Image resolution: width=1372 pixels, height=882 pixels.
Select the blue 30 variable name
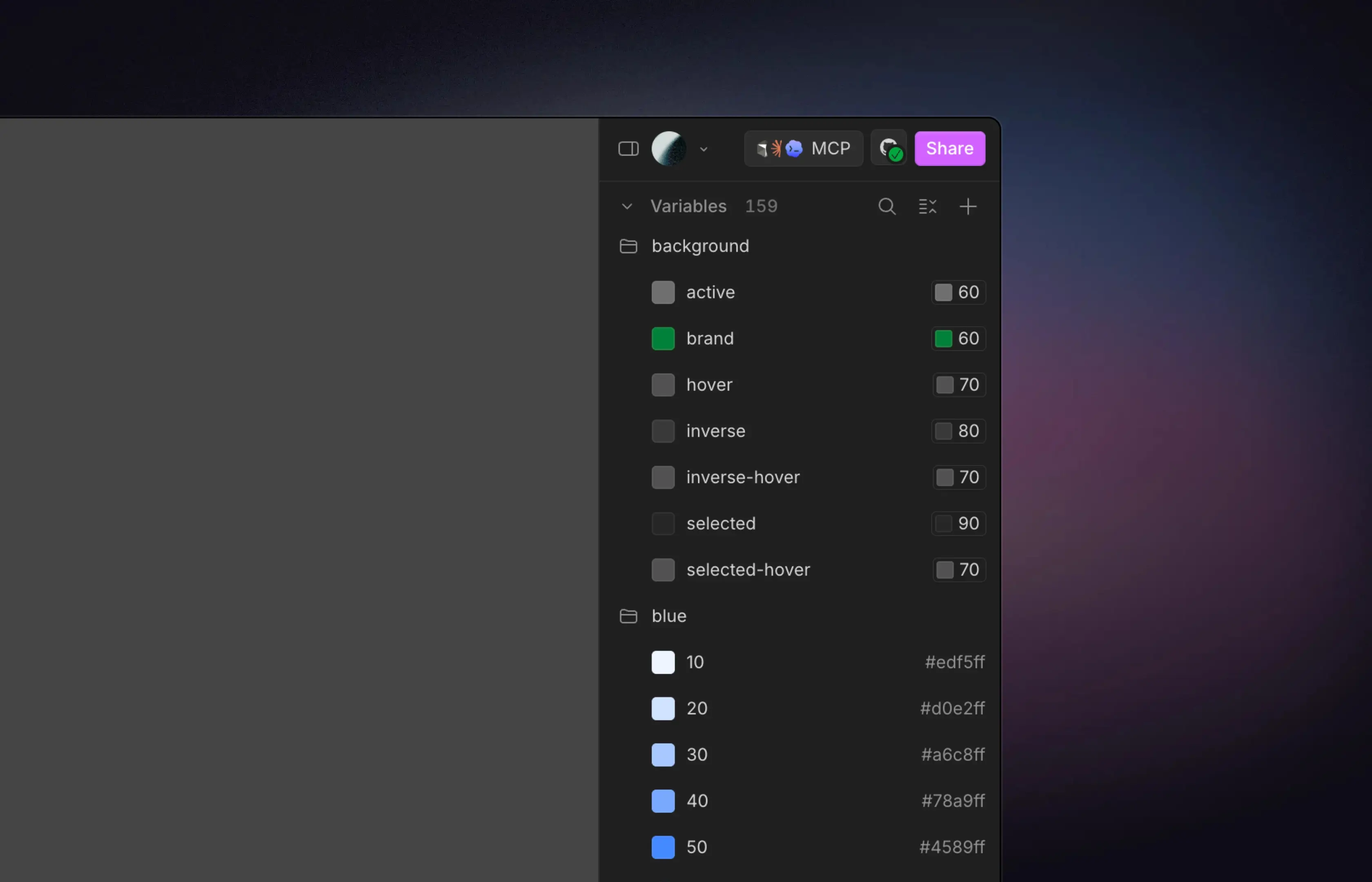pos(696,755)
